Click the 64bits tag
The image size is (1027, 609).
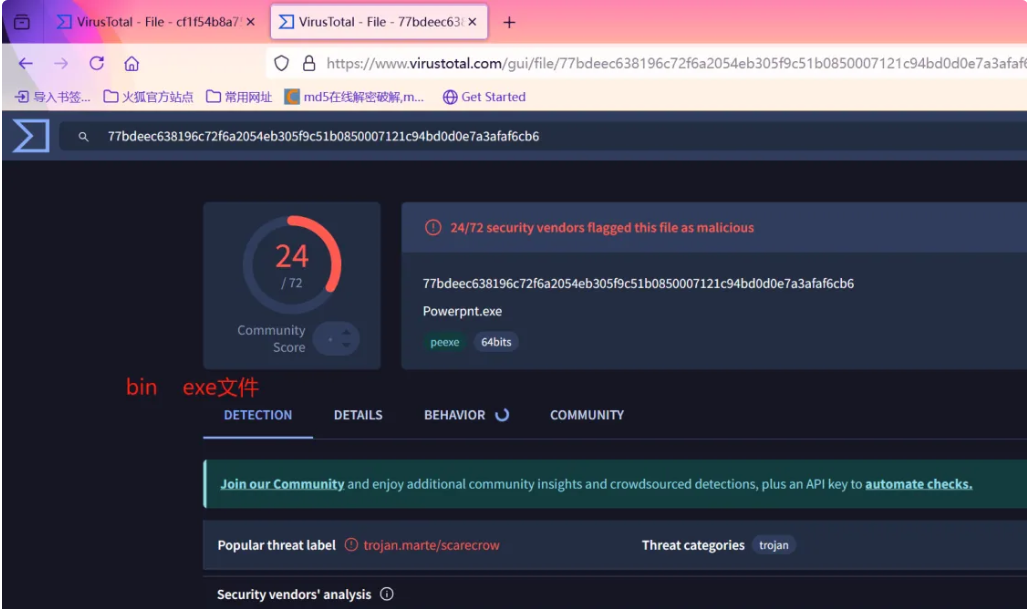(x=496, y=342)
